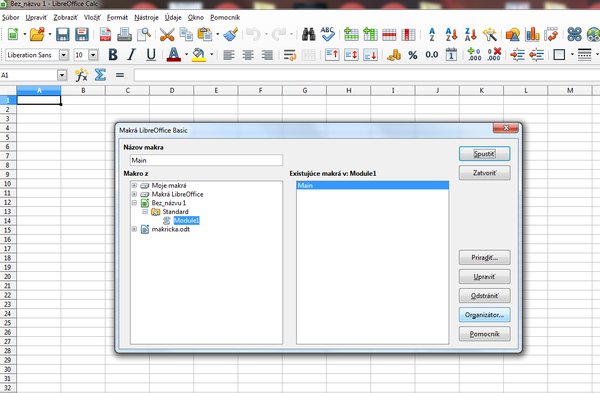Click the Copy icon
This screenshot has width=600, height=393.
pos(186,34)
